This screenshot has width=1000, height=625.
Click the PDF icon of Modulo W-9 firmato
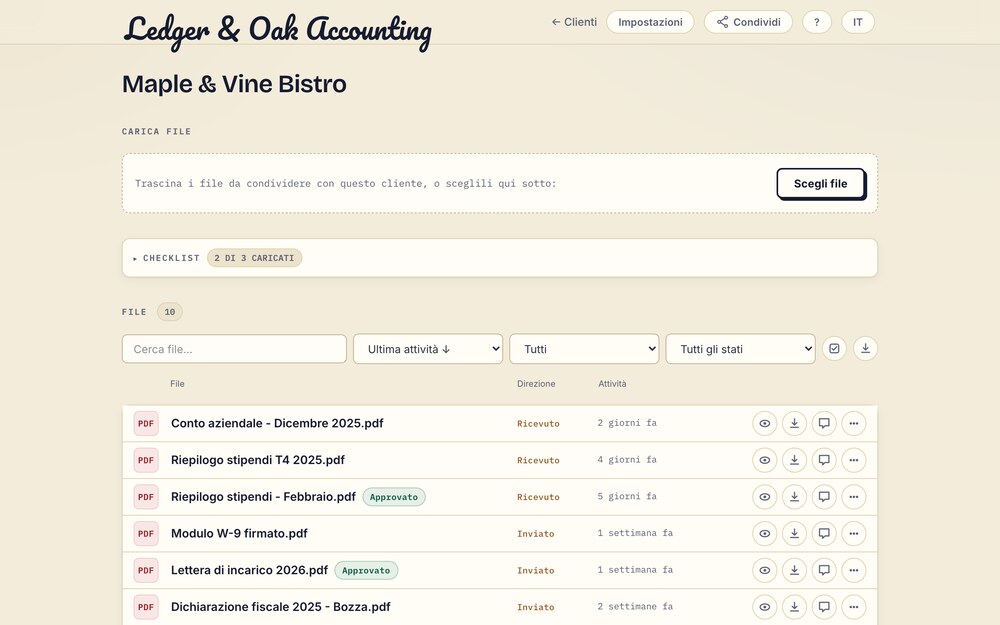[x=146, y=533]
